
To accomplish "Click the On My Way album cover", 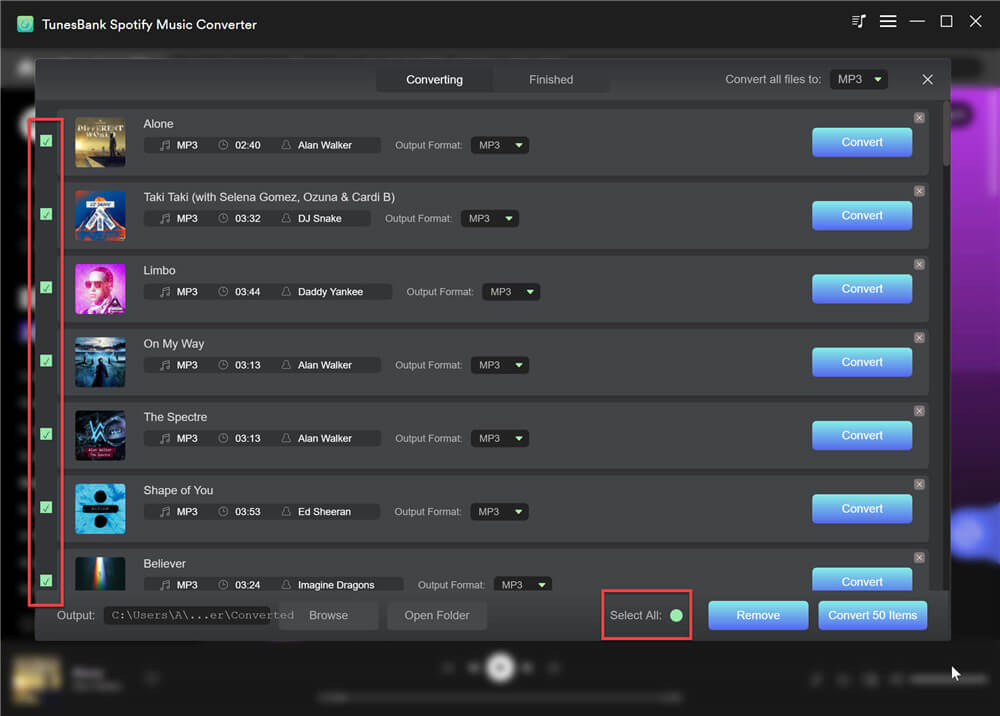I will coord(100,362).
